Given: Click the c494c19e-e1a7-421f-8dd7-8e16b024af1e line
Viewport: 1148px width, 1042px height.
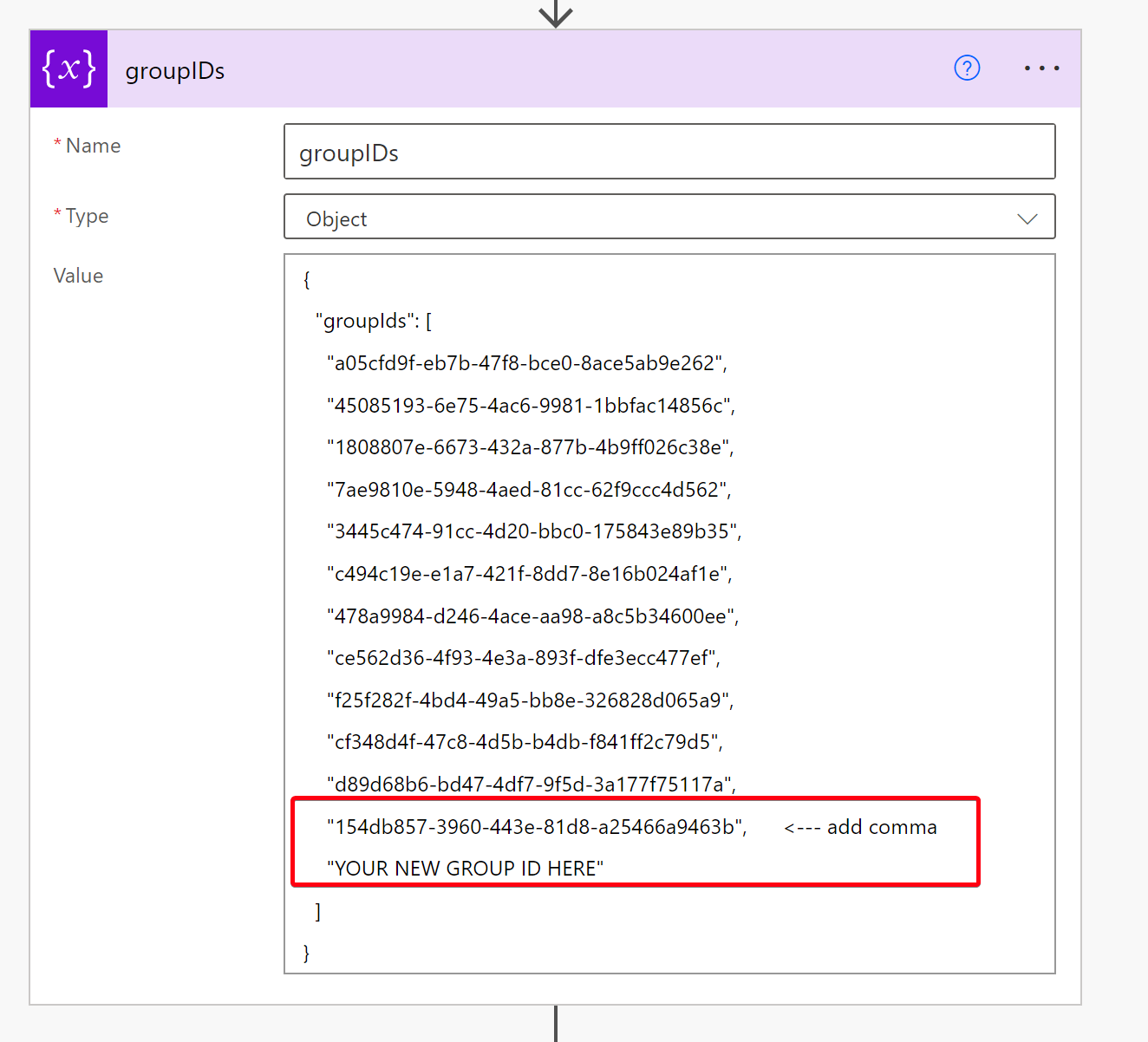Looking at the screenshot, I should [529, 574].
